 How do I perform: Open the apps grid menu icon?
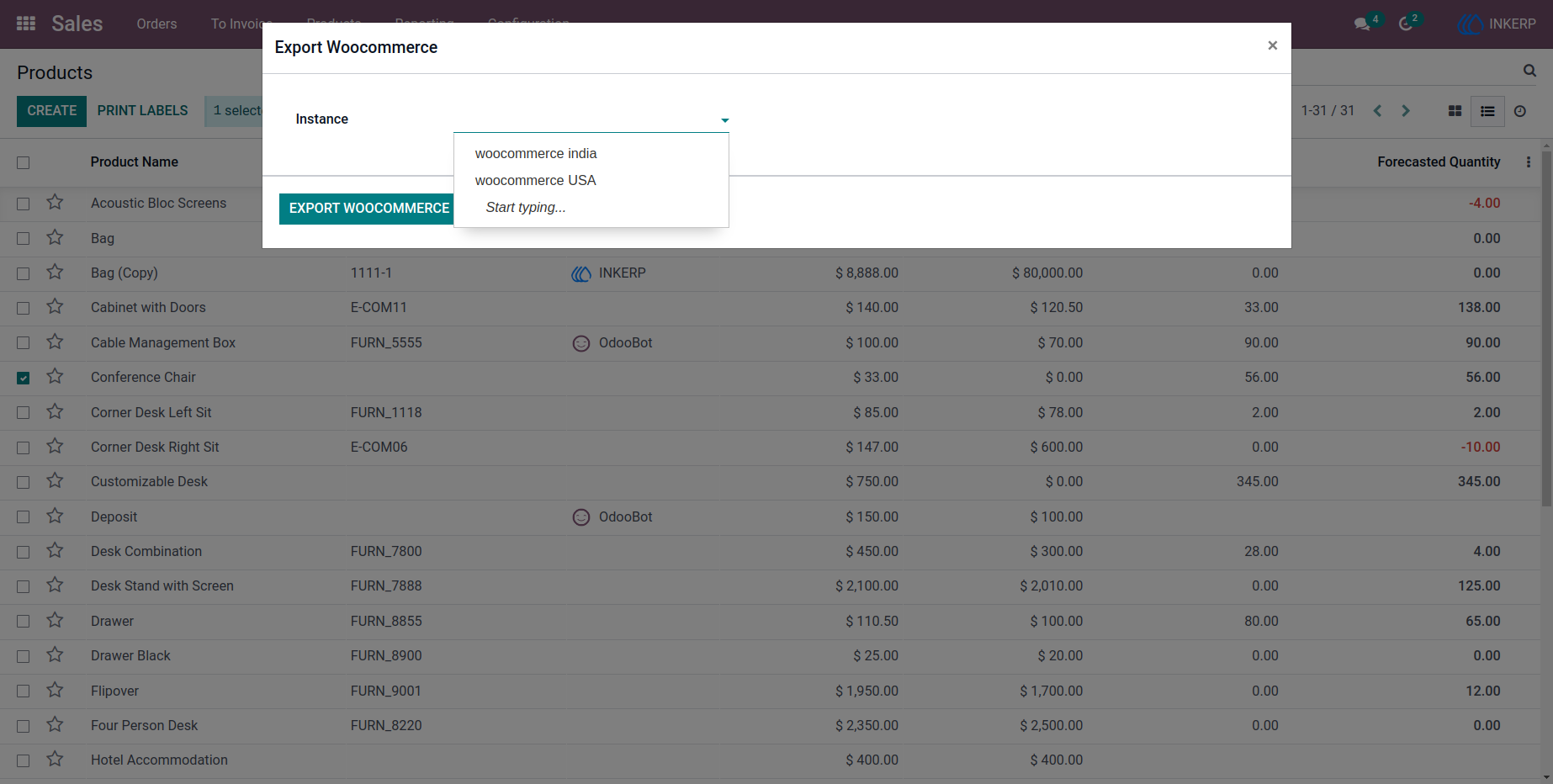(26, 24)
